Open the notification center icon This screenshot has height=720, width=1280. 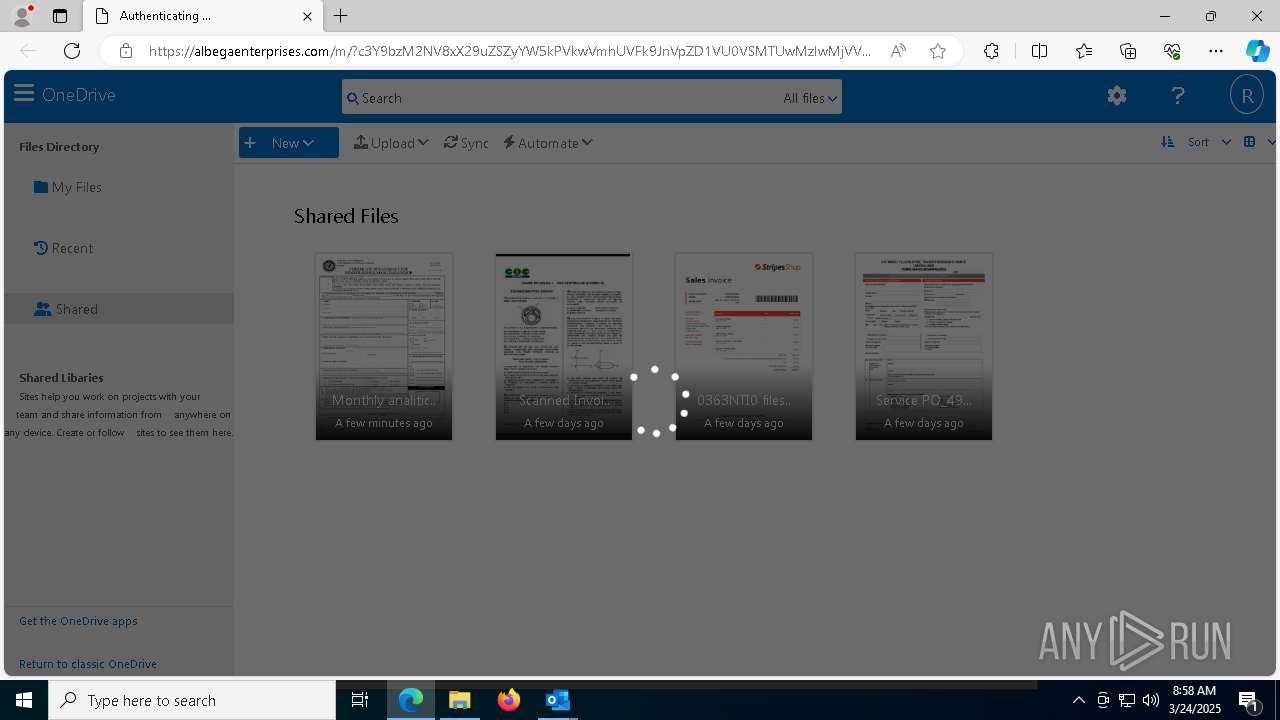pyautogui.click(x=1248, y=700)
